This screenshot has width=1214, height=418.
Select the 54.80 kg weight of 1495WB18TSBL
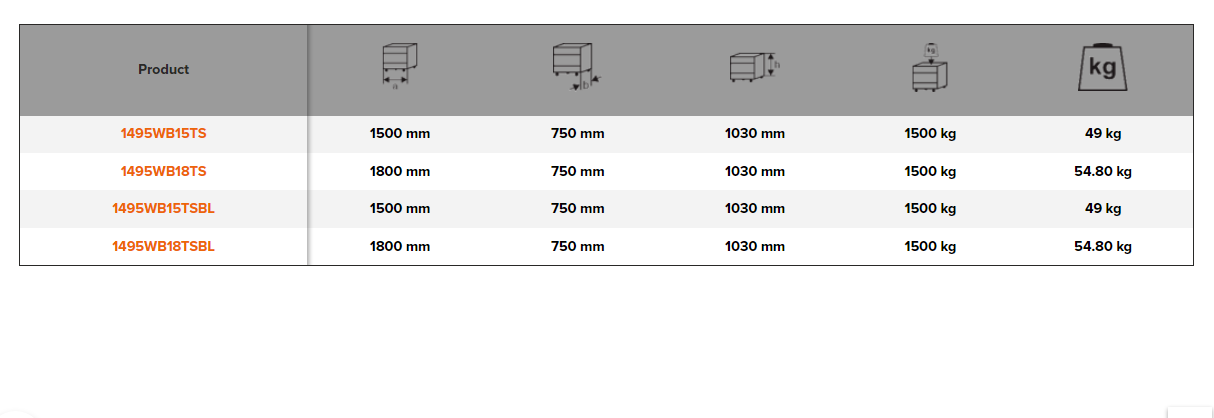pyautogui.click(x=1103, y=246)
